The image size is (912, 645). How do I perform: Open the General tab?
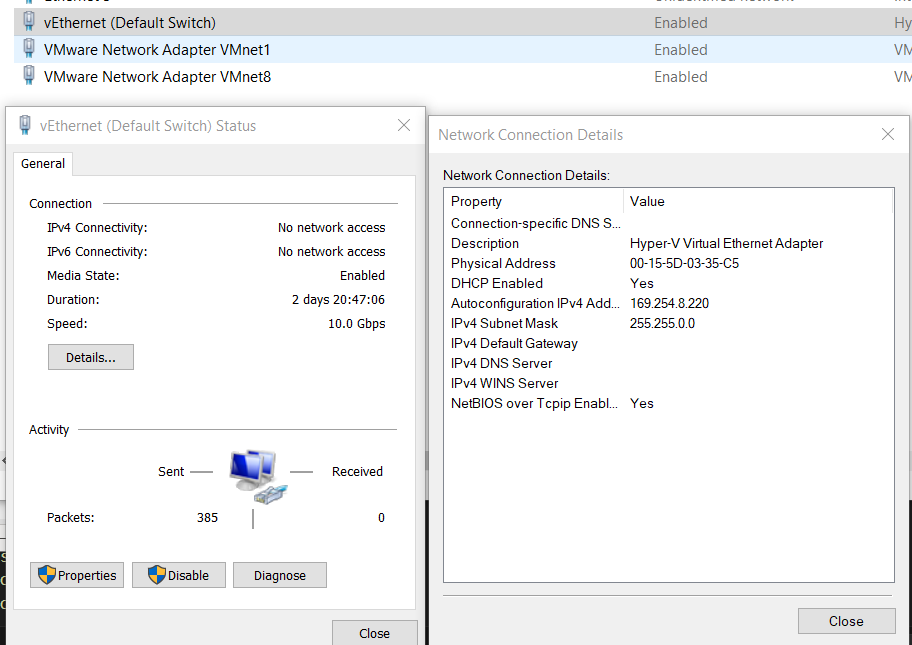tap(43, 163)
